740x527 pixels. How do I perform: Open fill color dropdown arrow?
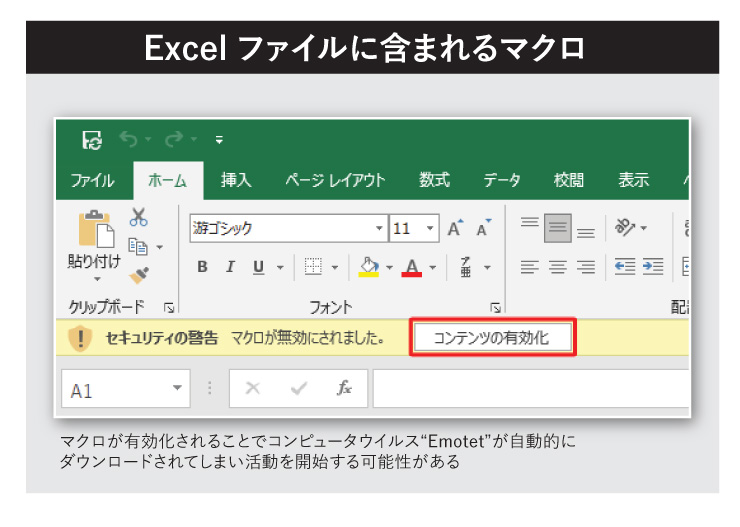[x=389, y=268]
